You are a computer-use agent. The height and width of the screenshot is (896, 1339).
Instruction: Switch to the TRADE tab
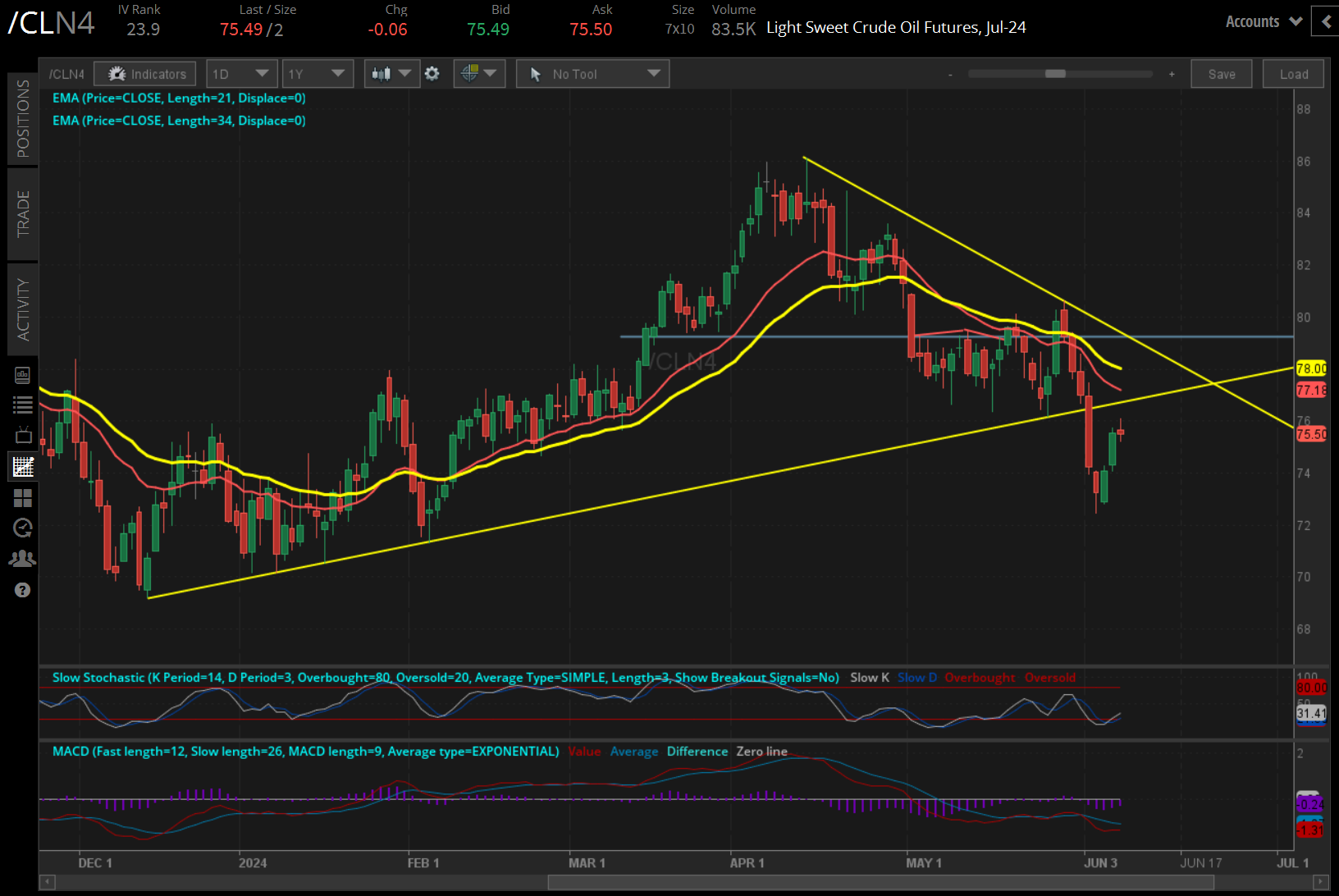(23, 214)
